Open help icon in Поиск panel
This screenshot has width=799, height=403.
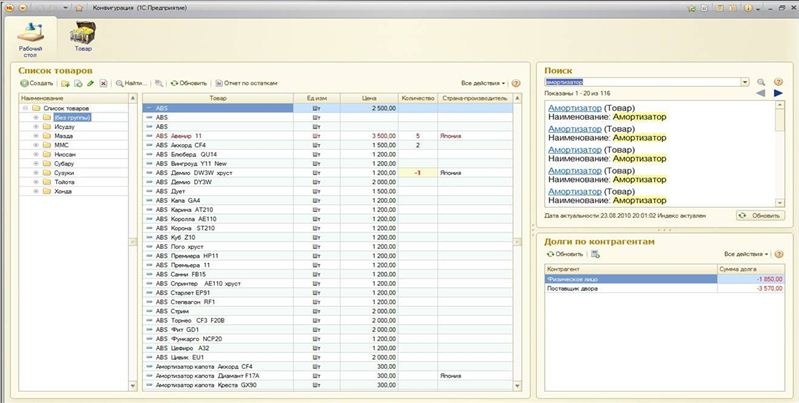click(x=779, y=82)
